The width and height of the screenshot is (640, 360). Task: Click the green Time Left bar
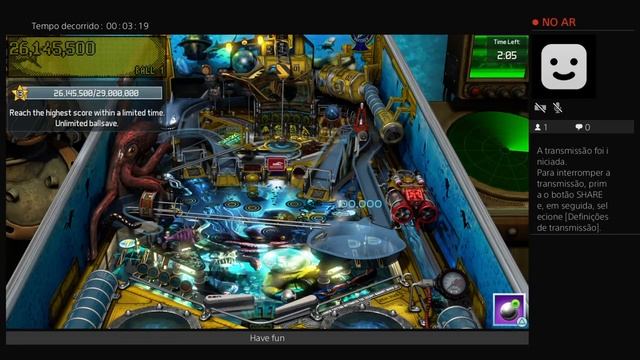(x=497, y=73)
